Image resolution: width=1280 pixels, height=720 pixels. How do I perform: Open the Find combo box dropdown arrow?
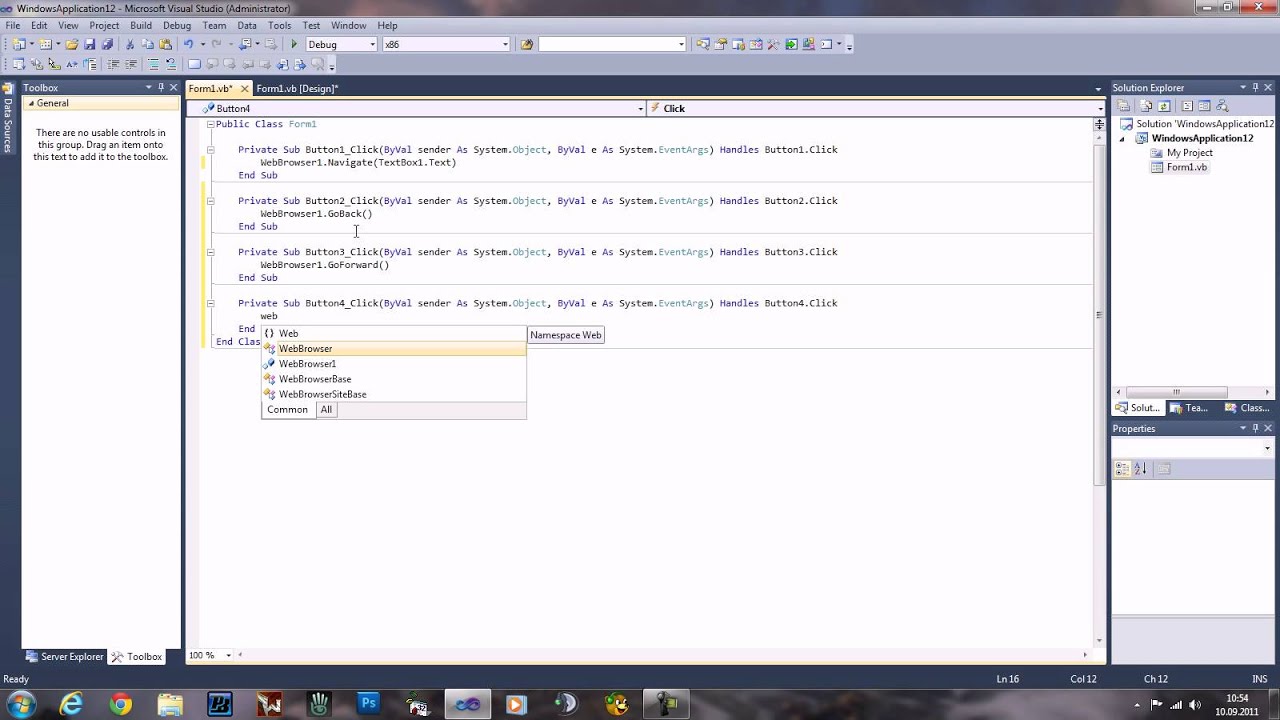681,44
